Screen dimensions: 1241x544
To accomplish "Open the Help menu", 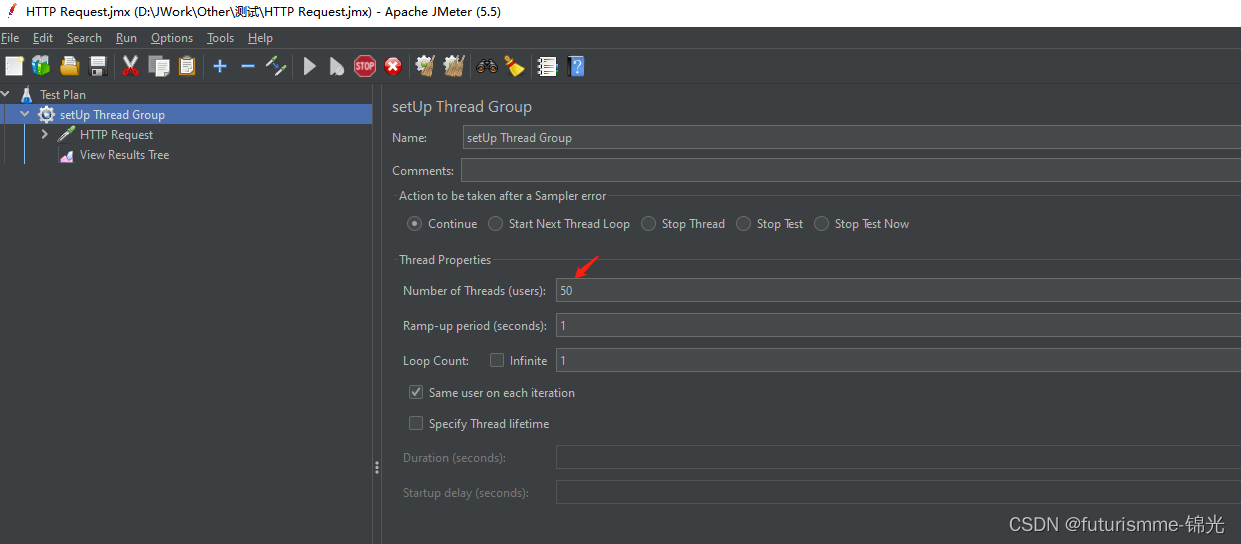I will [260, 38].
